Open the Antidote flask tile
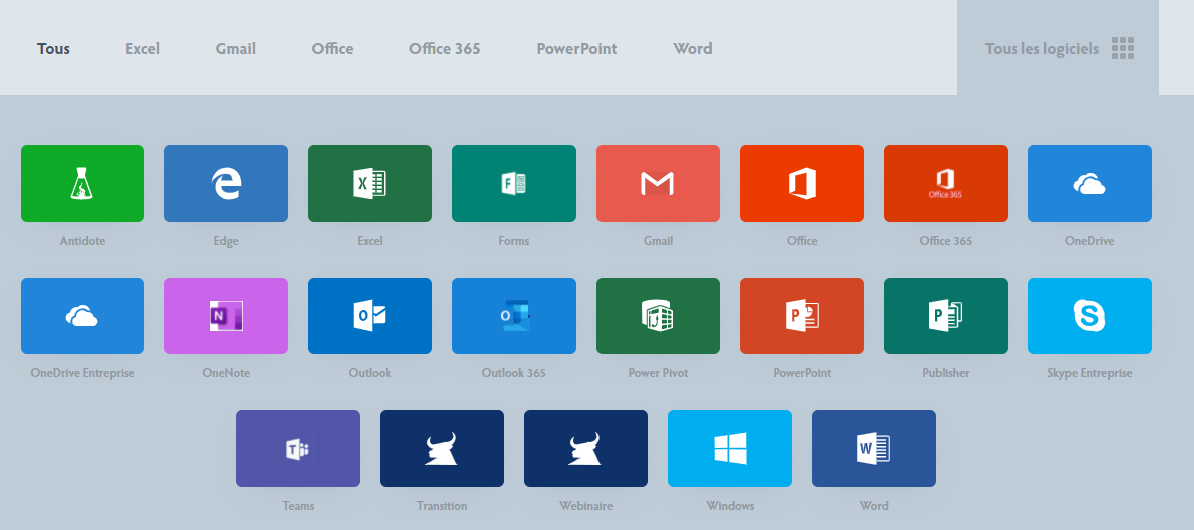 click(x=82, y=184)
